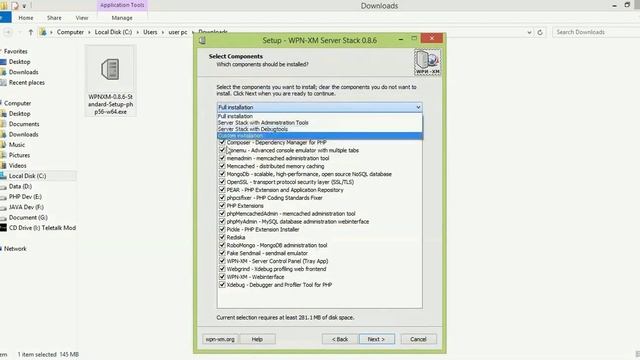Uncheck MongoDb NoSQL database component
Screen dimensions: 640x360
point(222,174)
